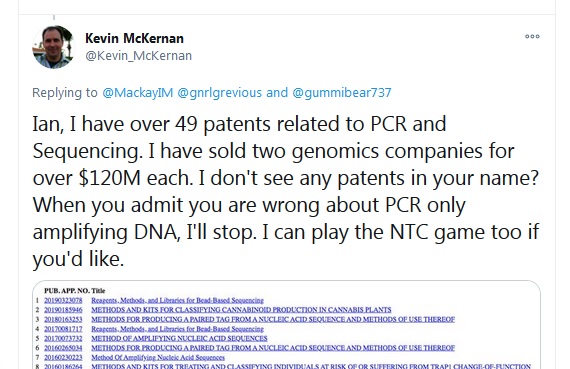Open the Kevin McKernan display name link
Screen dimensions: 570x369
134,38
